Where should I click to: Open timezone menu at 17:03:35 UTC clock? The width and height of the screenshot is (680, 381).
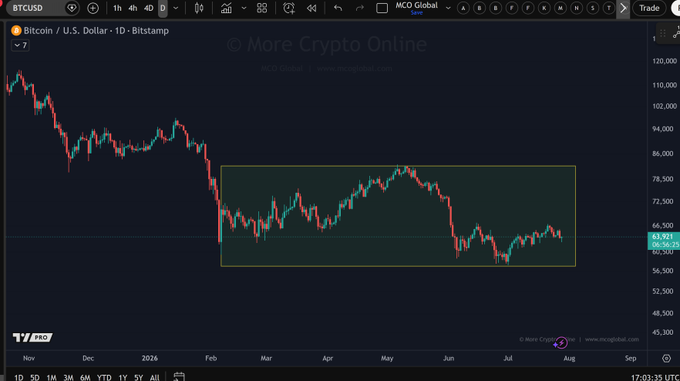pos(655,378)
